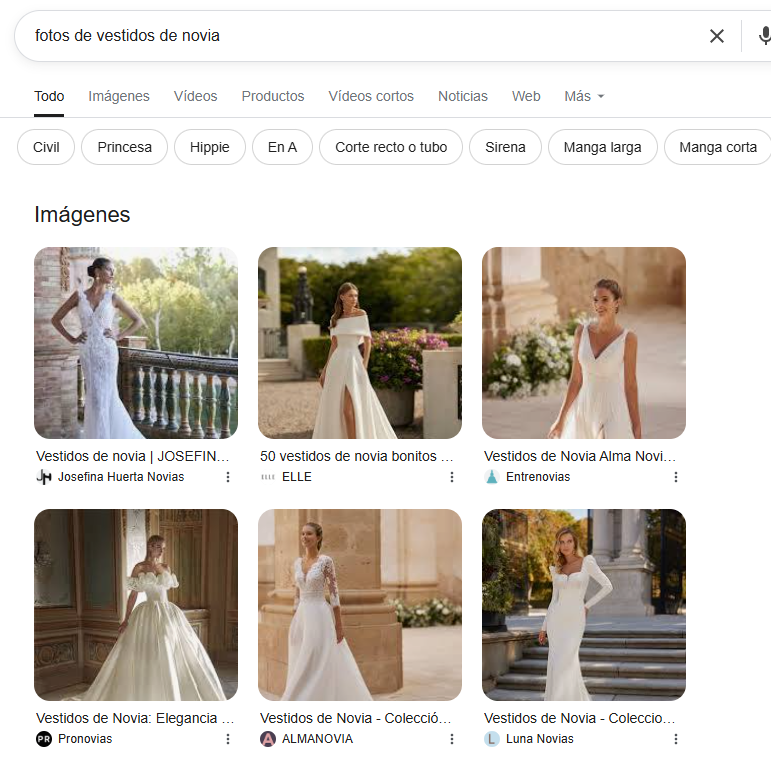Open three-dot menu for Entrenovias result

[x=676, y=477]
